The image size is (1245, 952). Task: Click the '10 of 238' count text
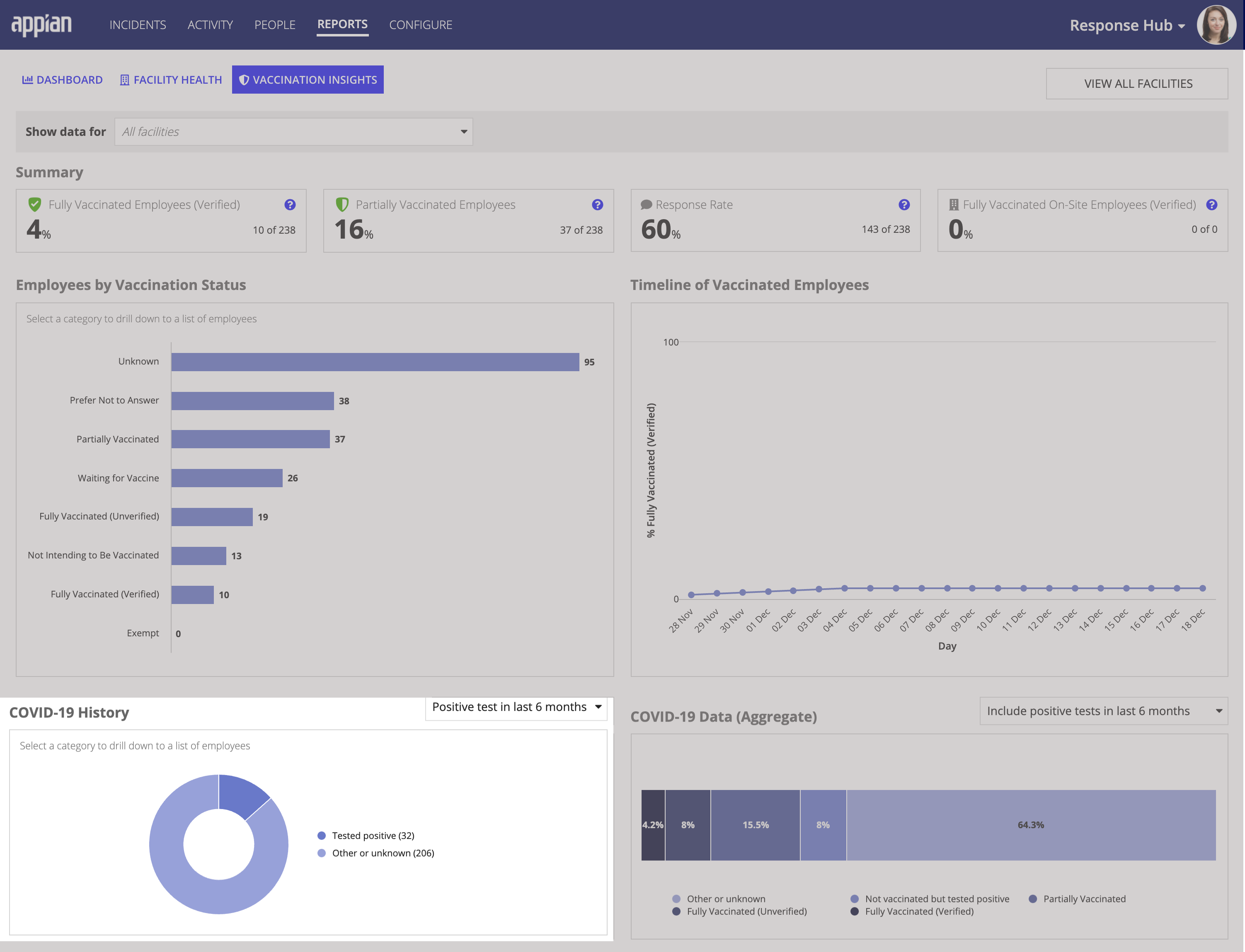[x=274, y=230]
